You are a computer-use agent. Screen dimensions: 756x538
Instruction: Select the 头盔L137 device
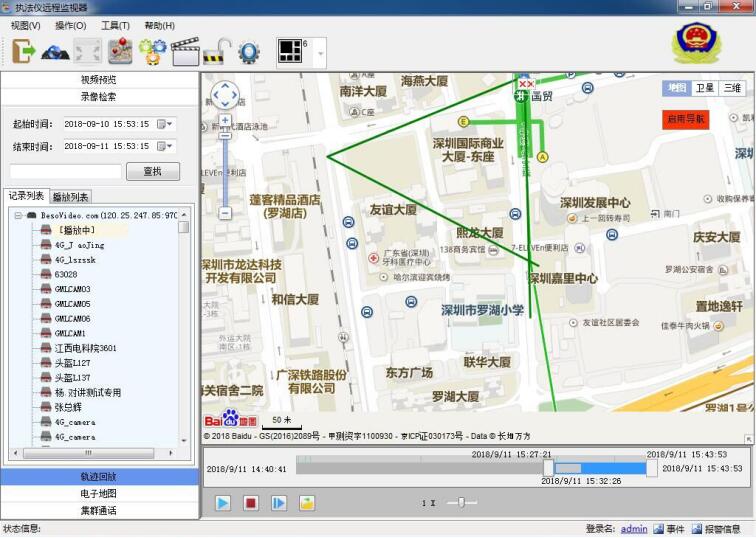pos(72,378)
